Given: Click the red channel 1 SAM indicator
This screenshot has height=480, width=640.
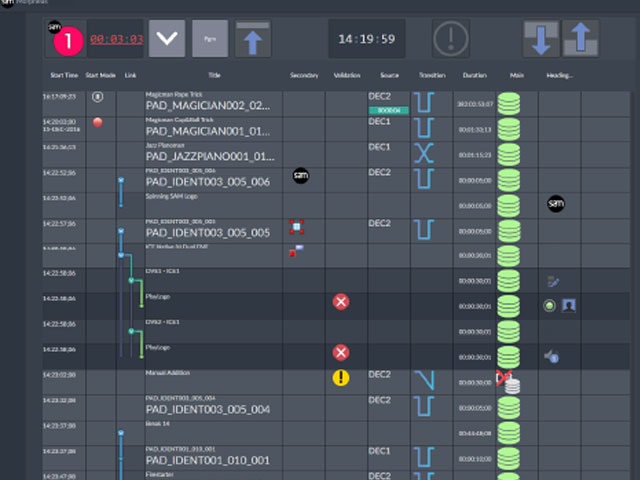Looking at the screenshot, I should [x=65, y=39].
